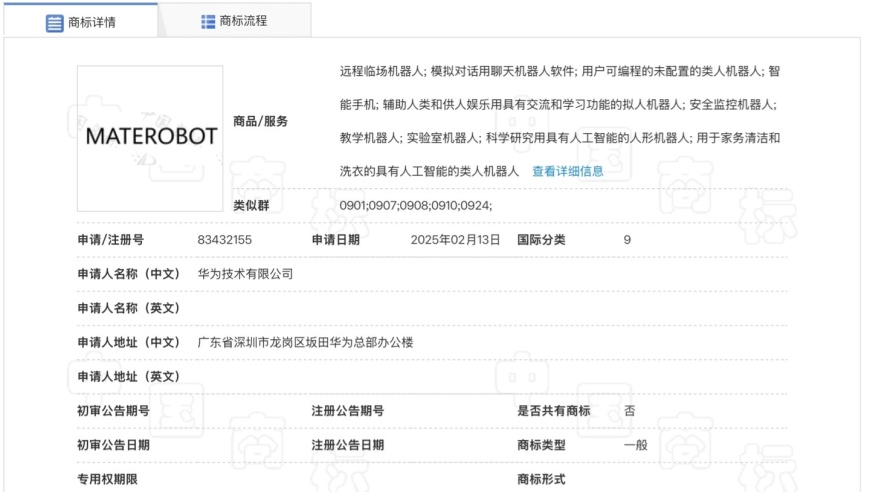The image size is (870, 492).
Task: Click the 商品/服务 label
Action: 260,121
